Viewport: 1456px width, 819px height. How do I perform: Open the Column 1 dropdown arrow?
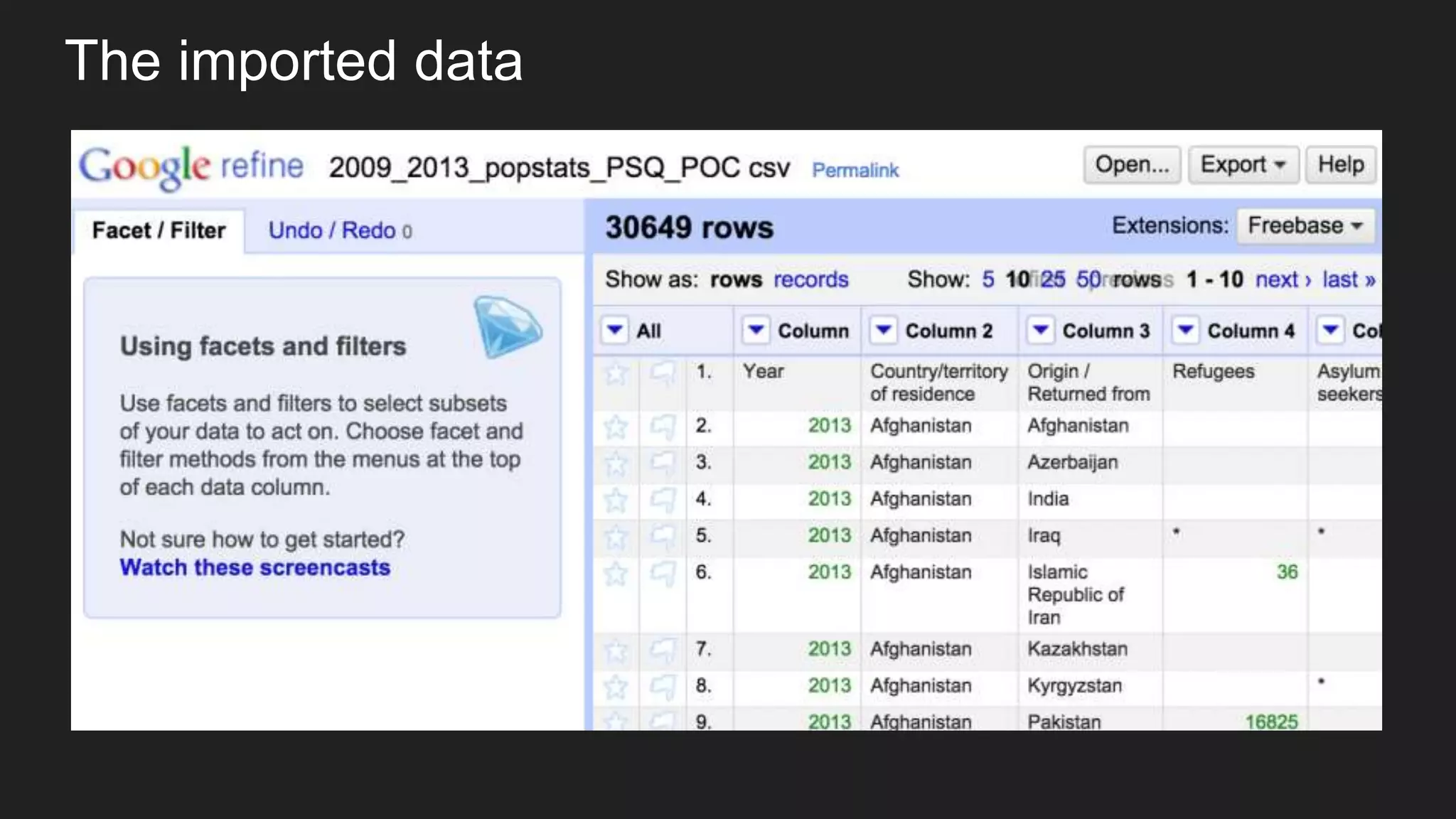coord(756,331)
